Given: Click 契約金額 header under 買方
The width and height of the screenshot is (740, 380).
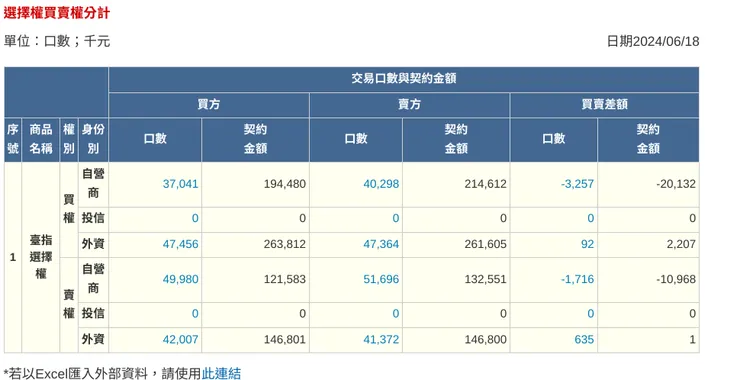Looking at the screenshot, I should pyautogui.click(x=255, y=139).
